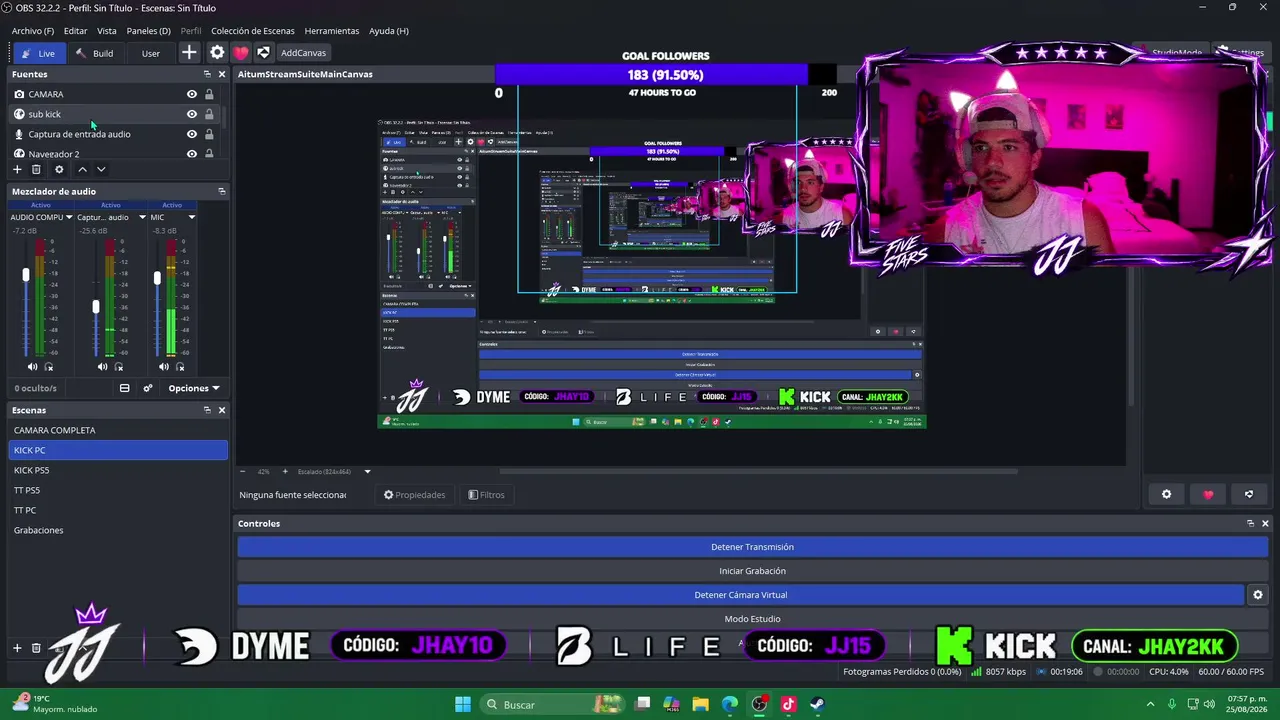Open preview scaling dropdown next to Escalado
Viewport: 1280px width, 720px height.
[367, 471]
